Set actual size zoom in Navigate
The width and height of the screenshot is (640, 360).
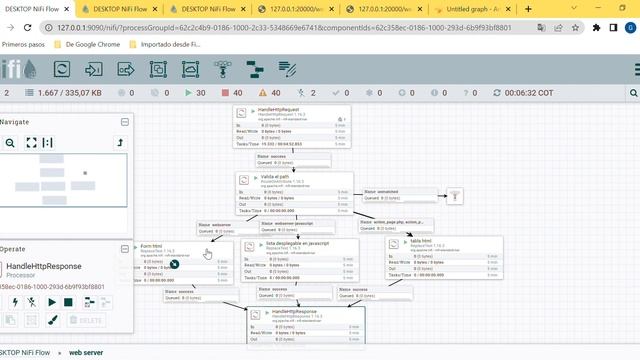click(48, 142)
